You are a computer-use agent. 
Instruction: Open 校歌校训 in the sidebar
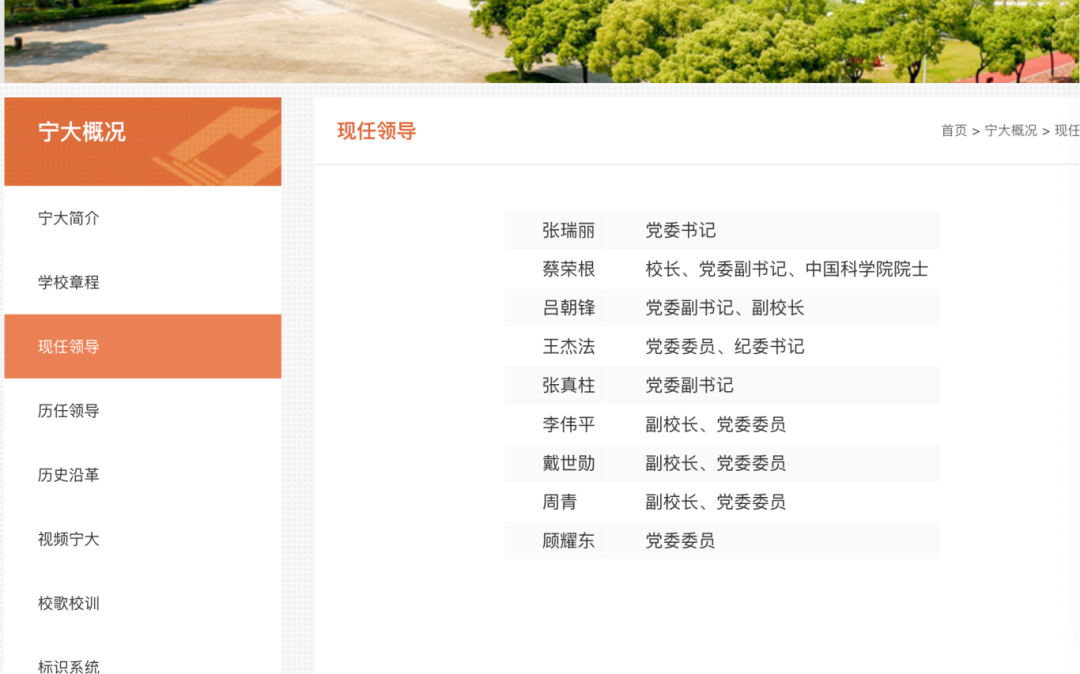click(x=69, y=603)
